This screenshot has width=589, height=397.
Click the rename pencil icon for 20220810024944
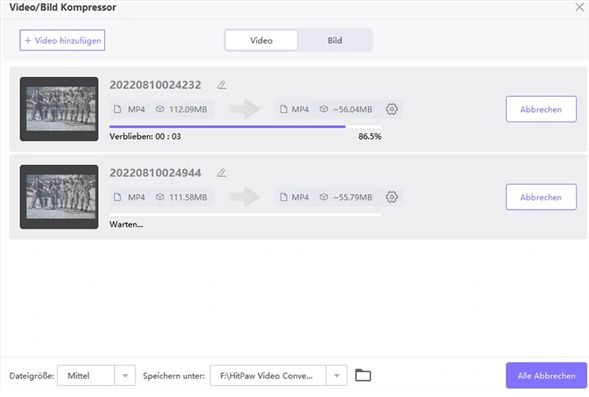222,173
